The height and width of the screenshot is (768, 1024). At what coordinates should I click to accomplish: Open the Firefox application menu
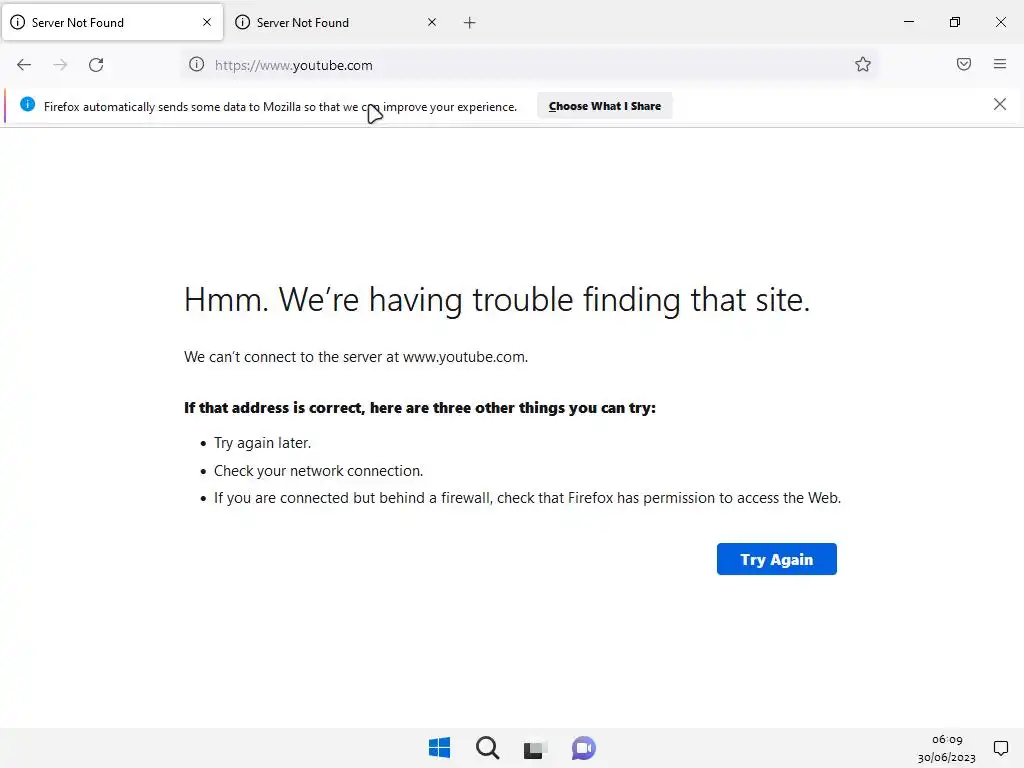[x=1000, y=64]
